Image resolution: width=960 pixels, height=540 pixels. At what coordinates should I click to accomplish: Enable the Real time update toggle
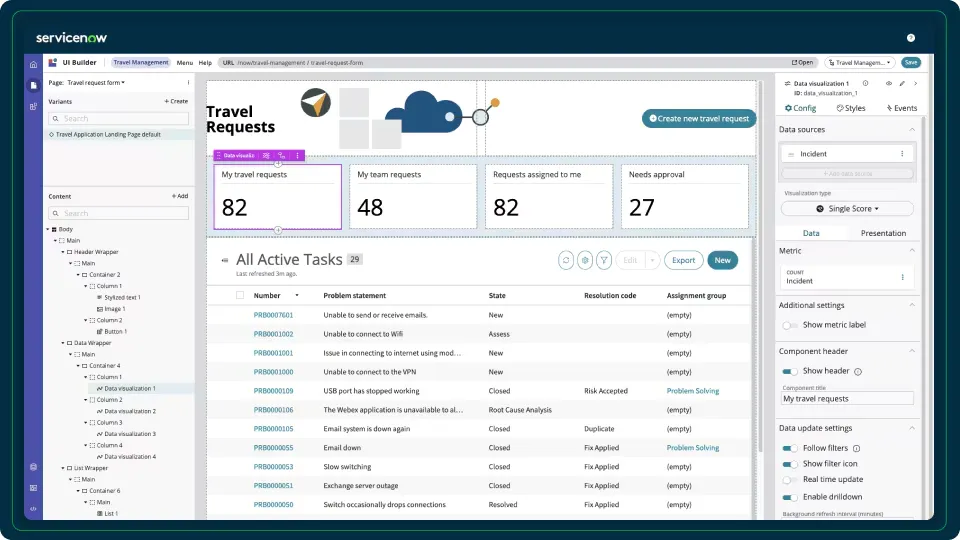point(790,480)
